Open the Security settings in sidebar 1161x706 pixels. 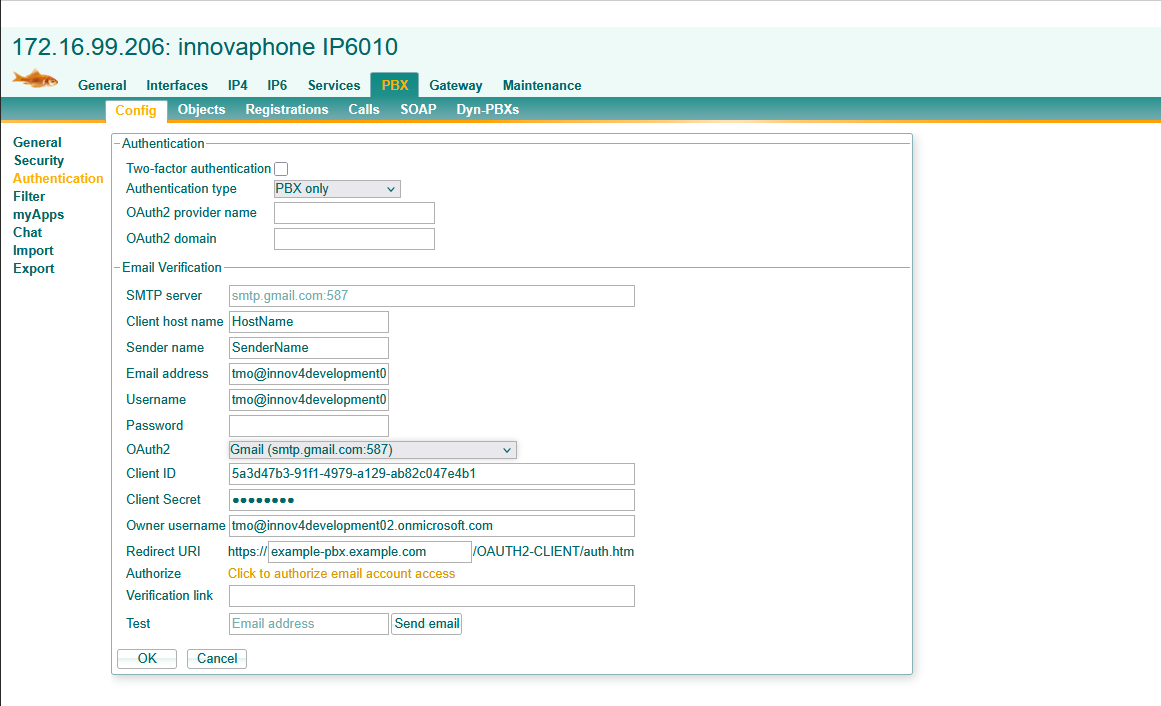39,161
